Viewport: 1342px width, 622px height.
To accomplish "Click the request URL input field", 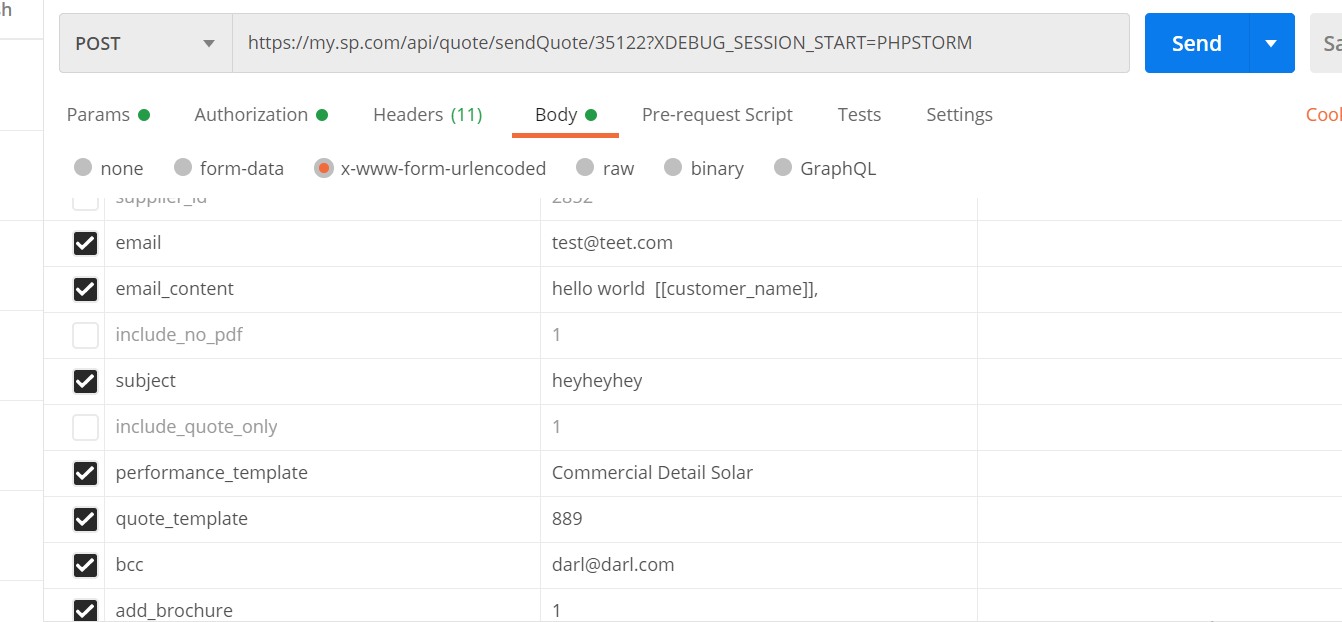I will pyautogui.click(x=680, y=43).
